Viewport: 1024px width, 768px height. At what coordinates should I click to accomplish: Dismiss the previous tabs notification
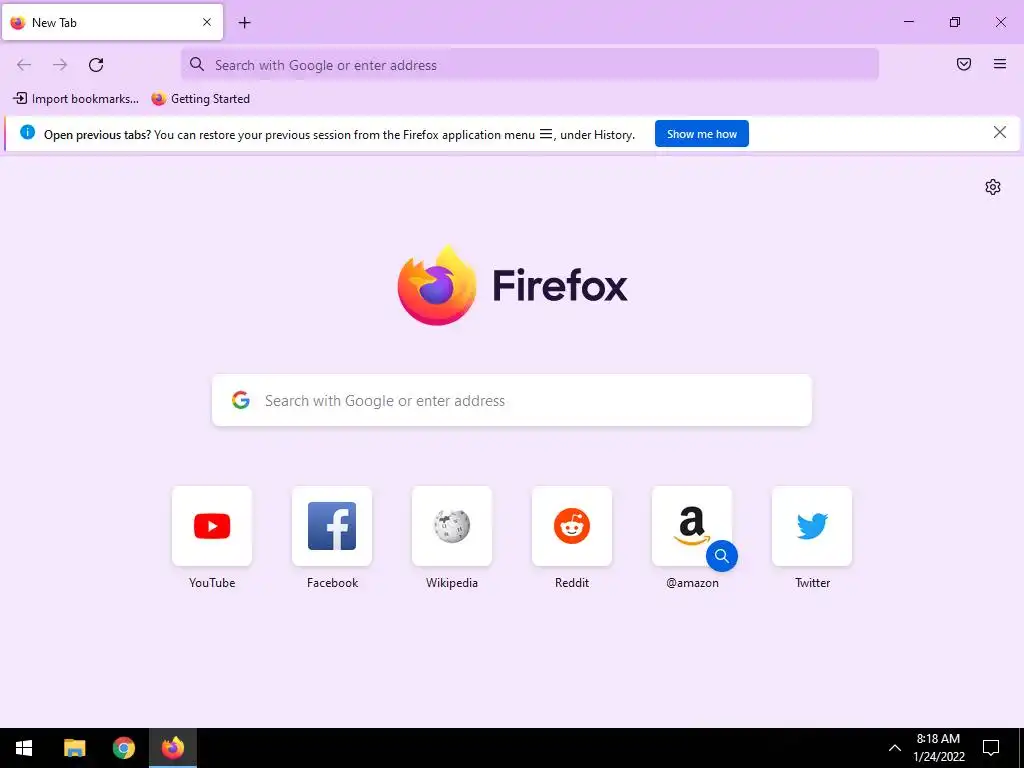(999, 133)
